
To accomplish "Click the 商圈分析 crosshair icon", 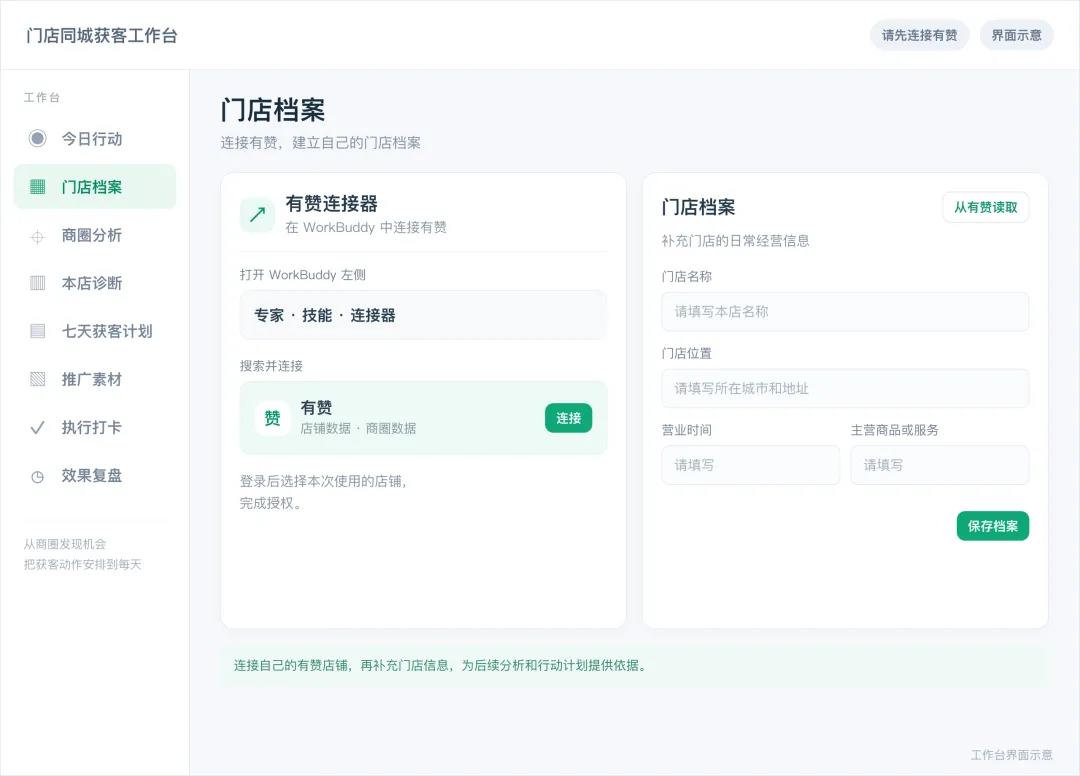I will (x=38, y=238).
